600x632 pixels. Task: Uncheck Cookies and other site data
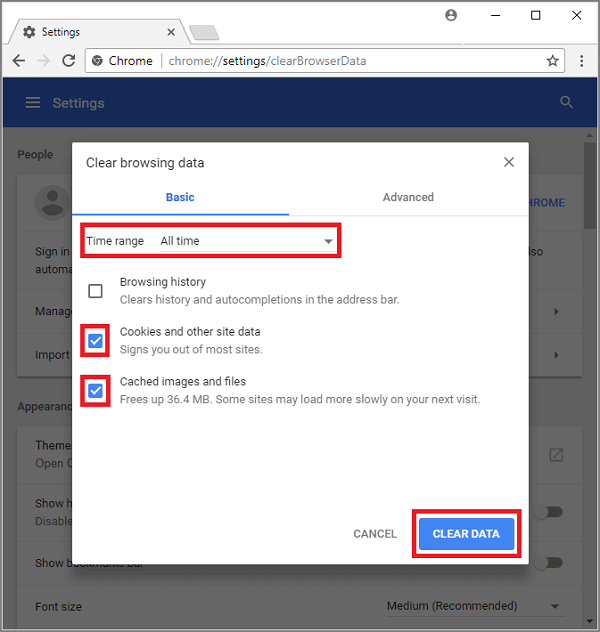[x=95, y=341]
